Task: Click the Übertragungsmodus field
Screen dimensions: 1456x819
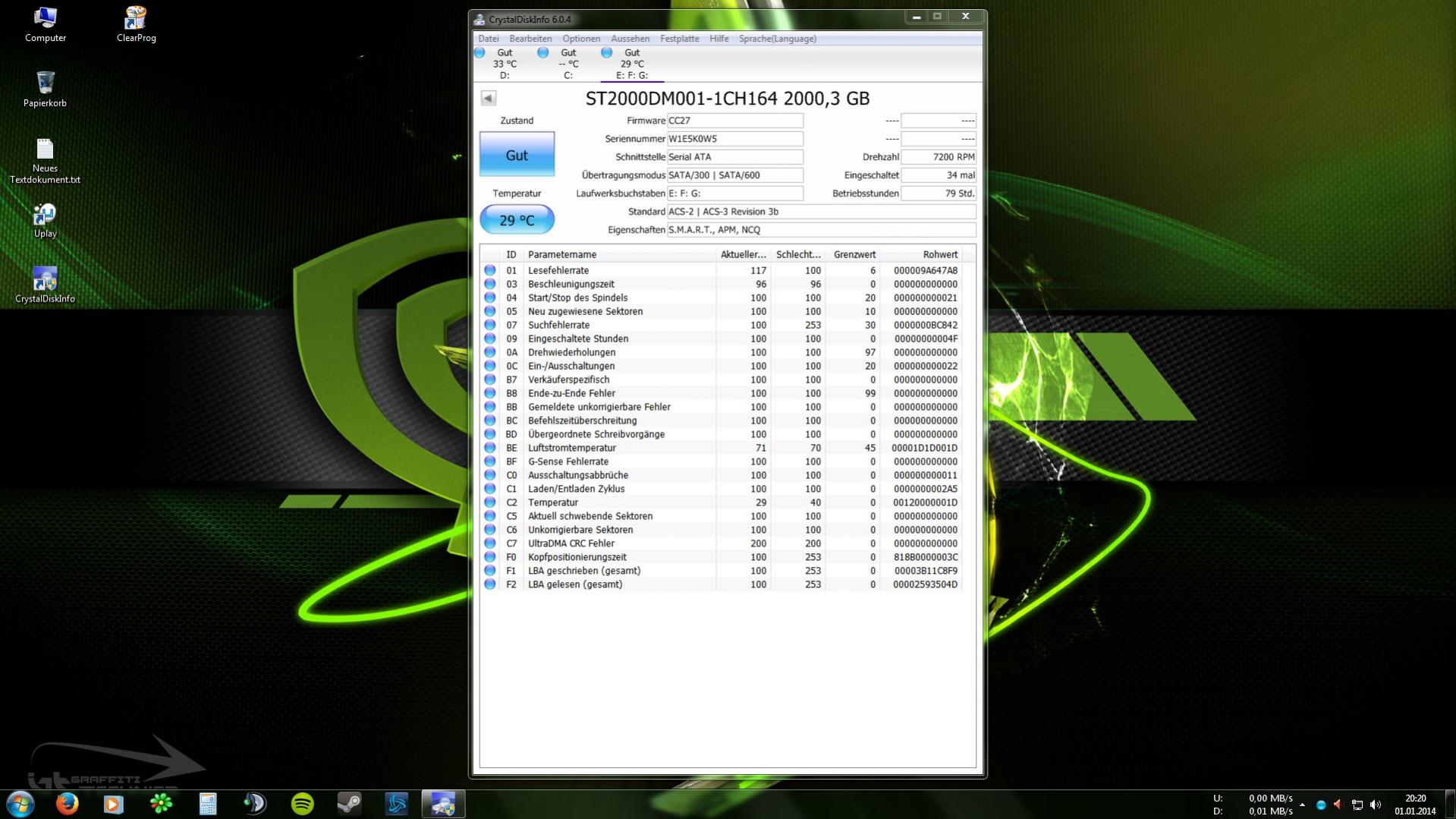Action: tap(734, 175)
